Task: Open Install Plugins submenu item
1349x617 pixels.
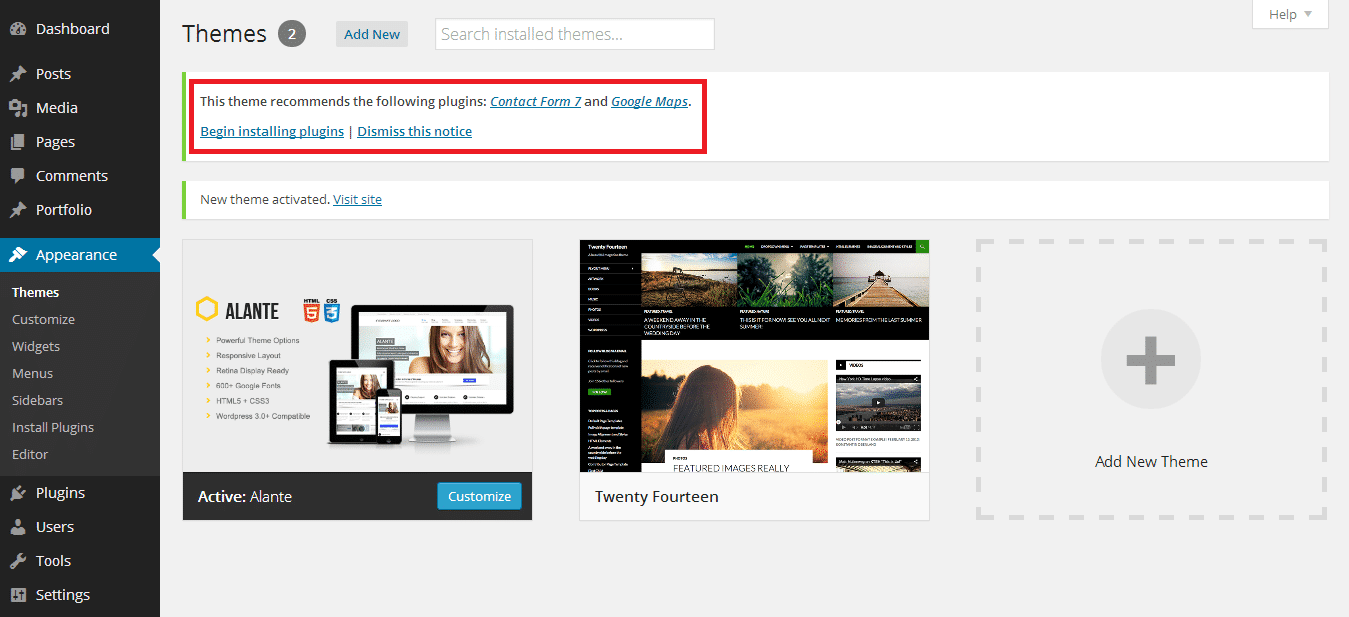Action: tap(53, 427)
